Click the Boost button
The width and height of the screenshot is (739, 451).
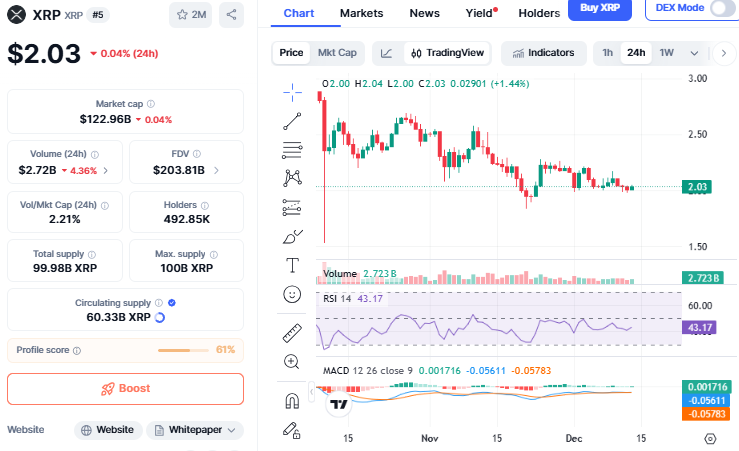[125, 388]
